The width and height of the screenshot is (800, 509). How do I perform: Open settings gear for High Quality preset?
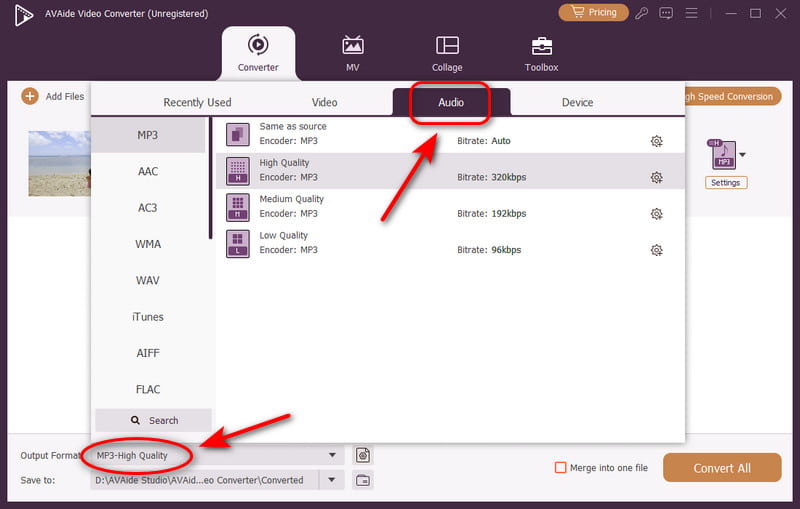(x=656, y=177)
